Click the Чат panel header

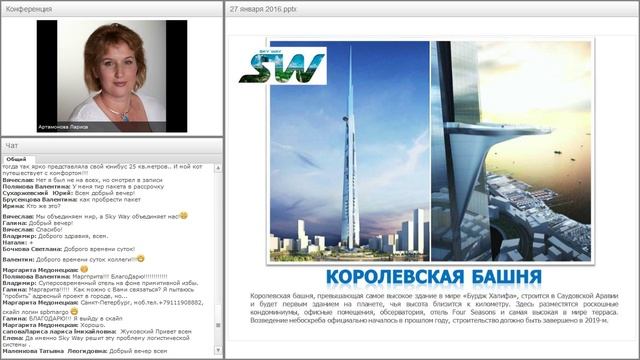tap(112, 145)
